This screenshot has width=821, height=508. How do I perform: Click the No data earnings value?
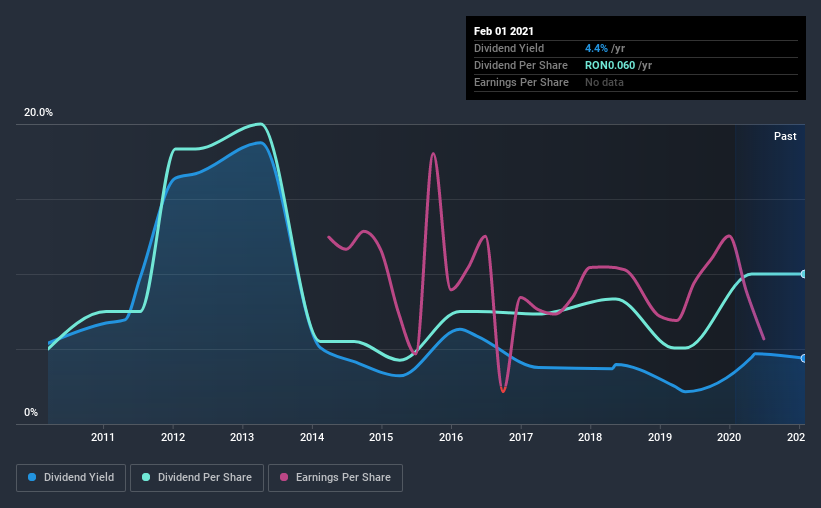(604, 82)
